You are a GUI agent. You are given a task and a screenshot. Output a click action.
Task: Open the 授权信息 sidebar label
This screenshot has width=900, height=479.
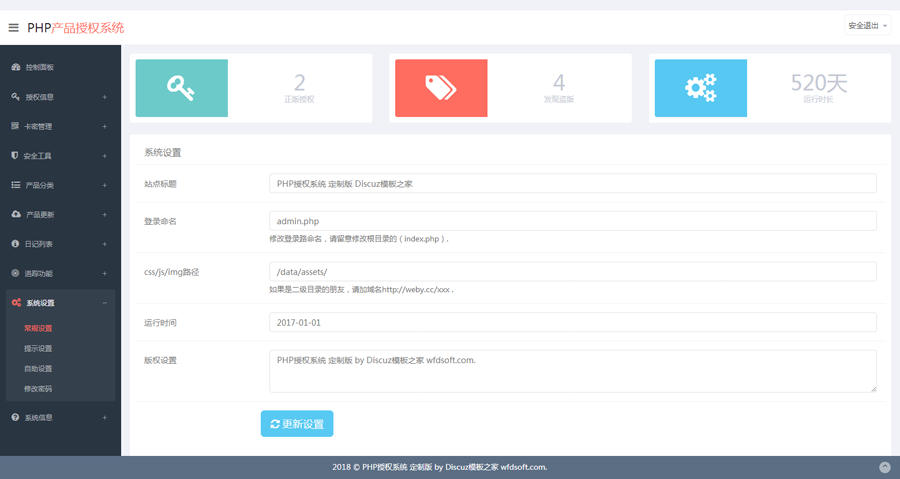[40, 97]
